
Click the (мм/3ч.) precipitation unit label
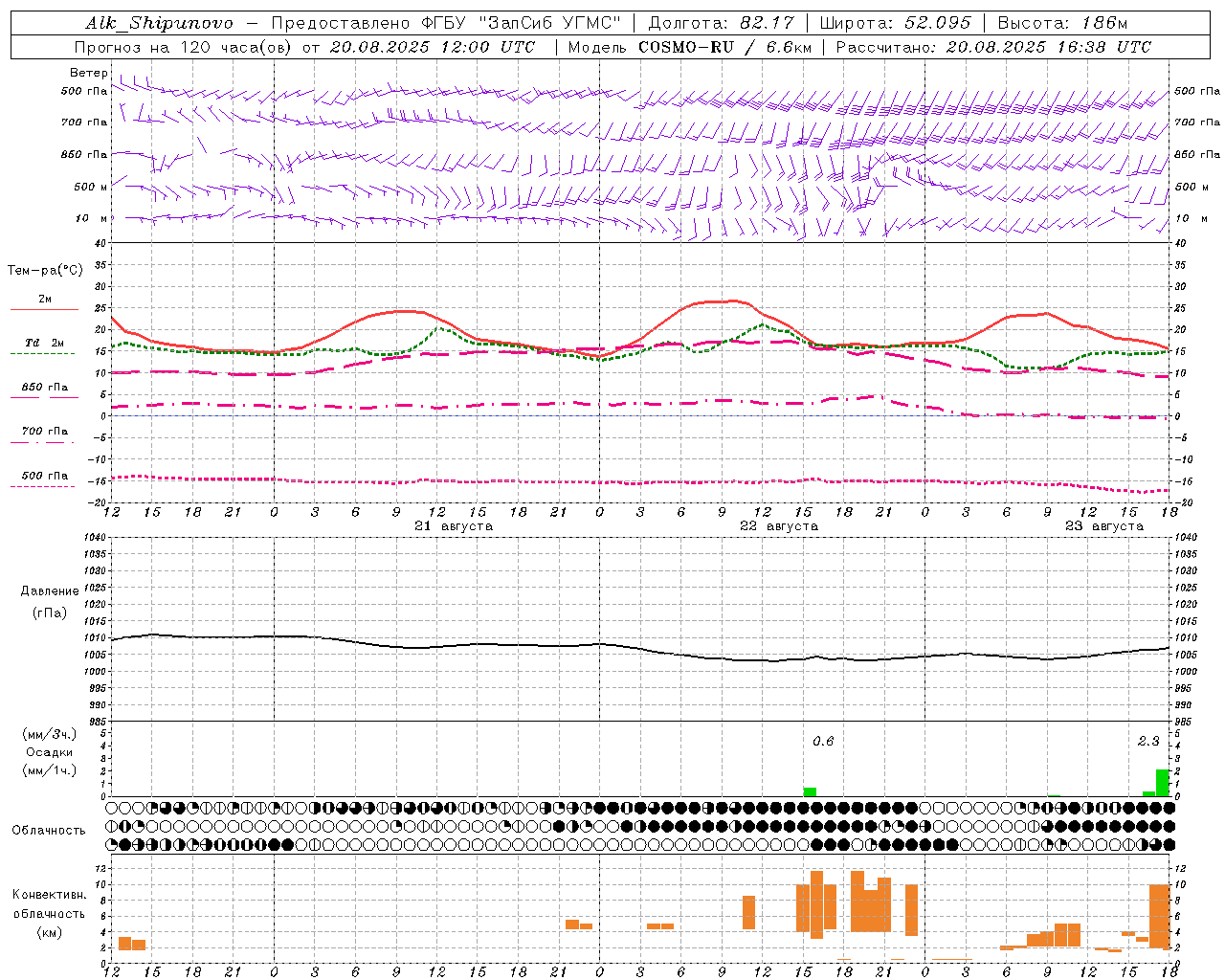click(x=49, y=734)
